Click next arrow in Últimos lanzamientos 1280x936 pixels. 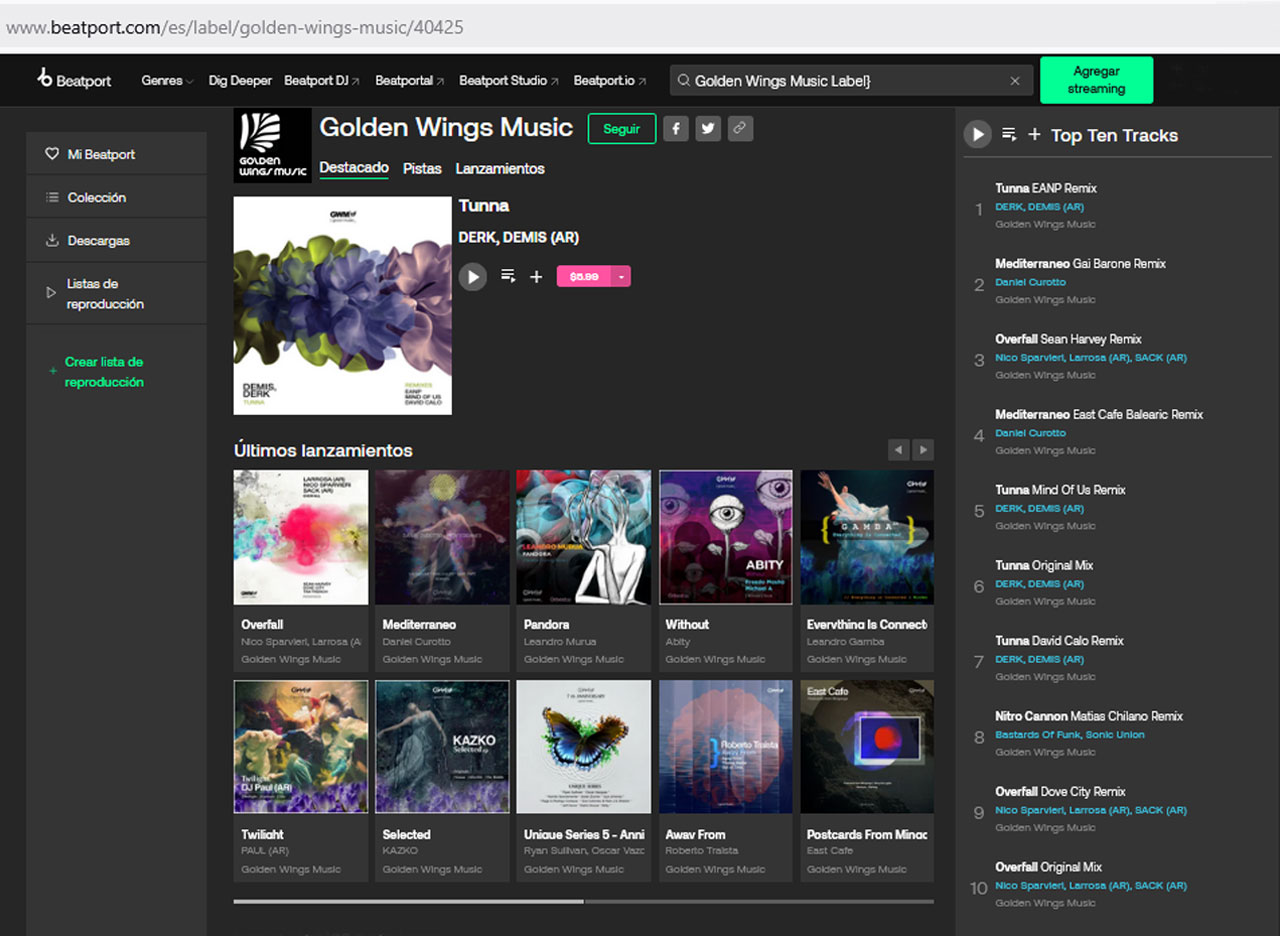[x=923, y=450]
